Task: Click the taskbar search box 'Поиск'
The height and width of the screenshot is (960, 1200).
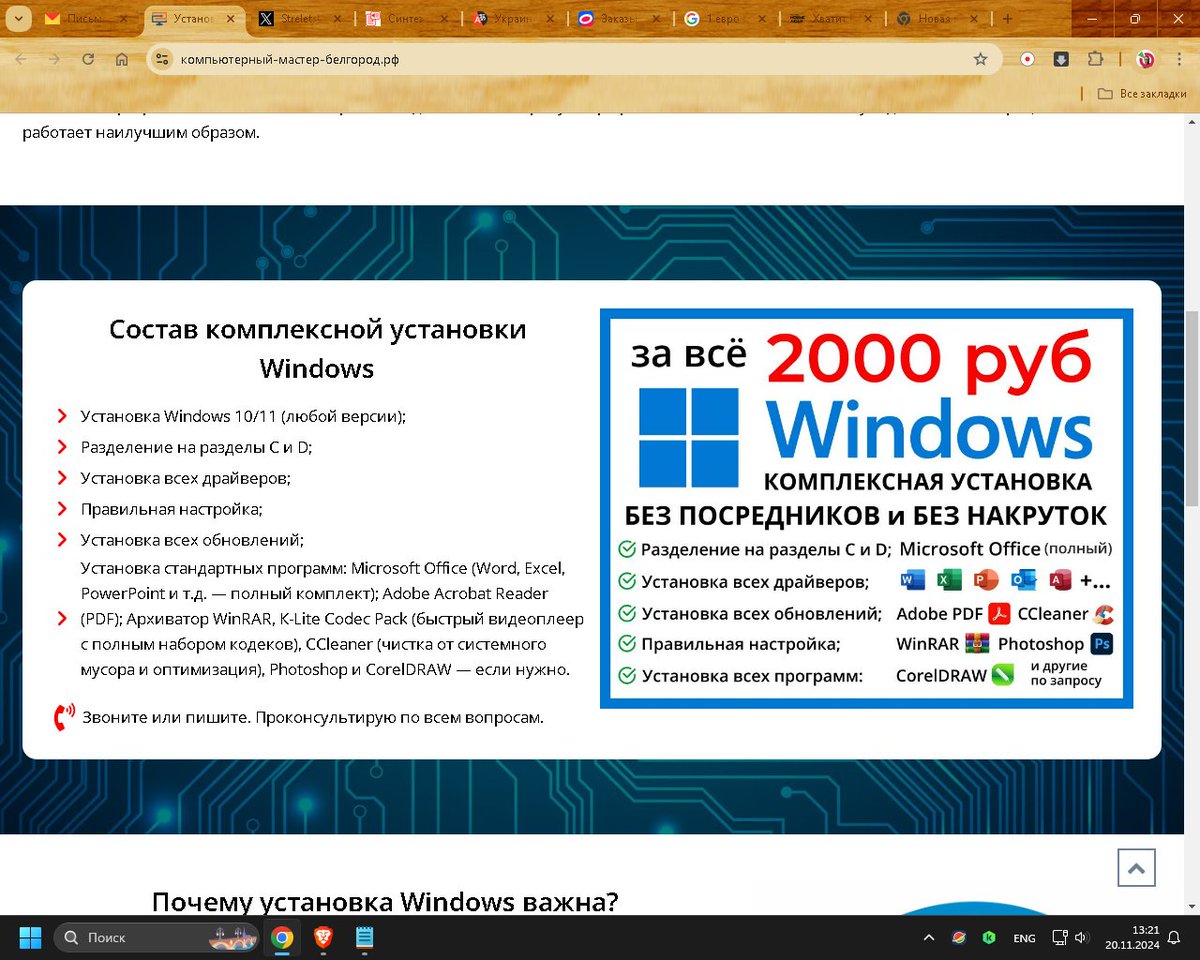Action: pyautogui.click(x=157, y=937)
